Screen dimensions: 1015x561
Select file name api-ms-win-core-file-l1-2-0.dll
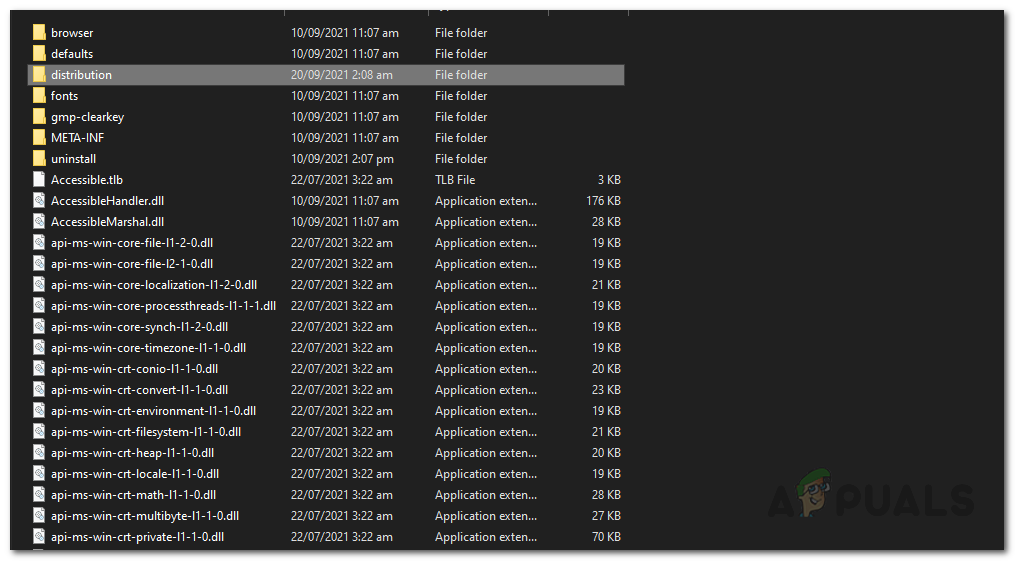(x=132, y=243)
